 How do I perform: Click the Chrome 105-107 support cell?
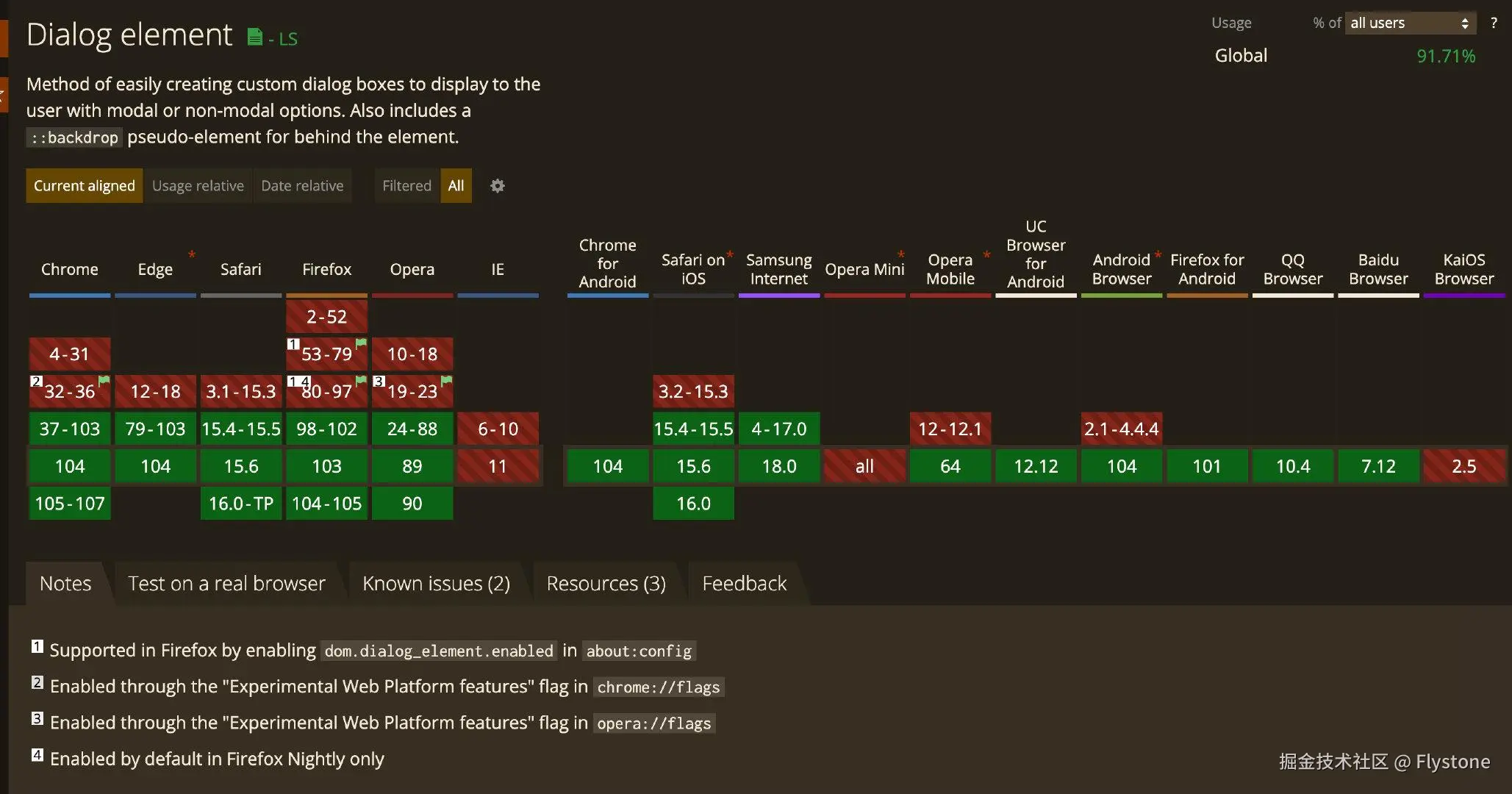click(70, 504)
